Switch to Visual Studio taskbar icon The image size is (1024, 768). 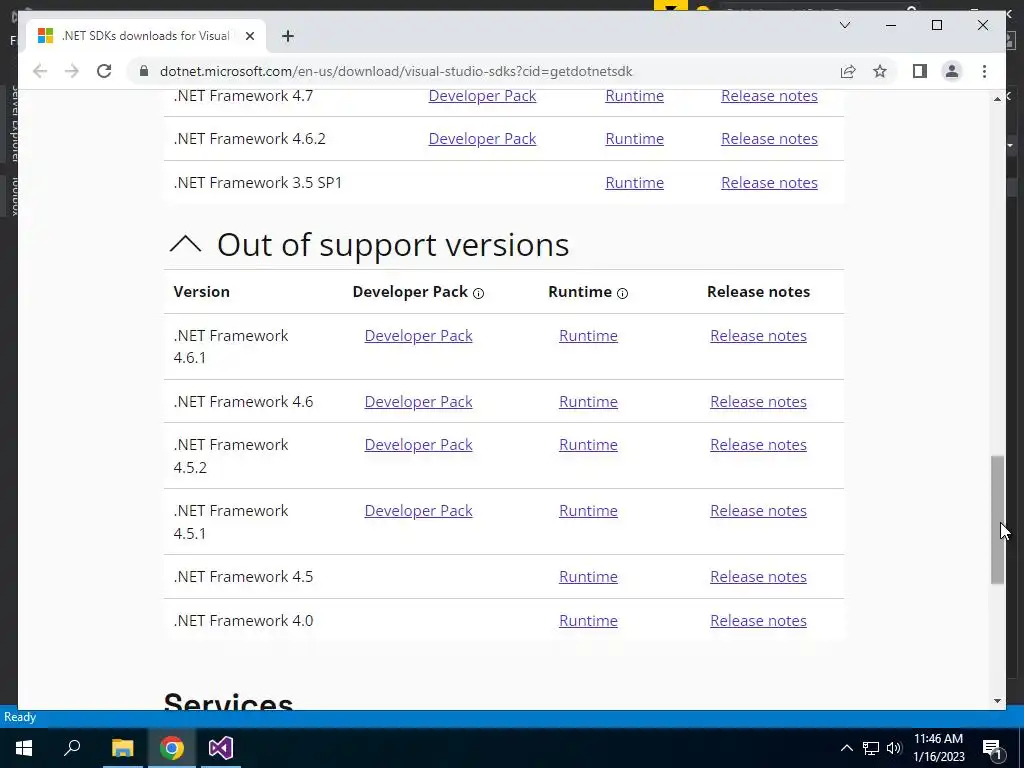pos(221,748)
